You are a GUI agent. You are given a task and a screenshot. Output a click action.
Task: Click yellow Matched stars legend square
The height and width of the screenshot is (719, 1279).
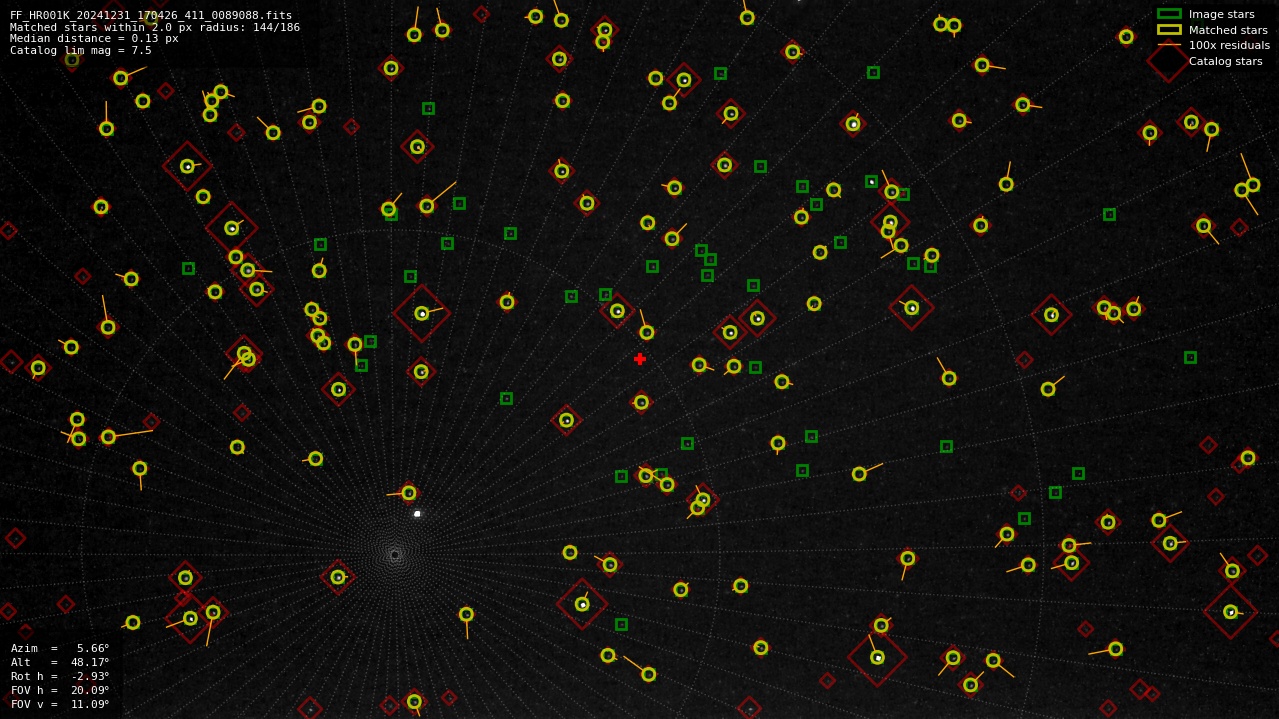pyautogui.click(x=1169, y=30)
